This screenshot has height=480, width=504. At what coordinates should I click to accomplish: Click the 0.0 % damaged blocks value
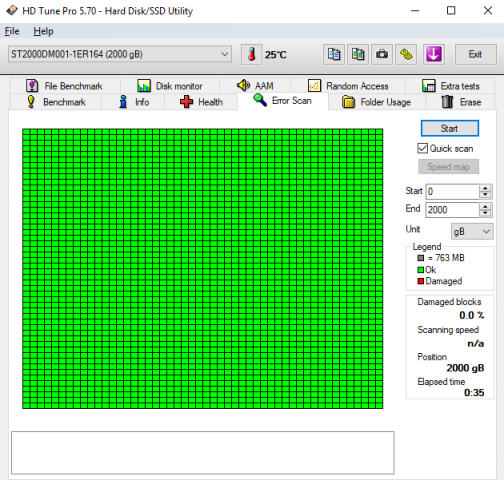[471, 315]
